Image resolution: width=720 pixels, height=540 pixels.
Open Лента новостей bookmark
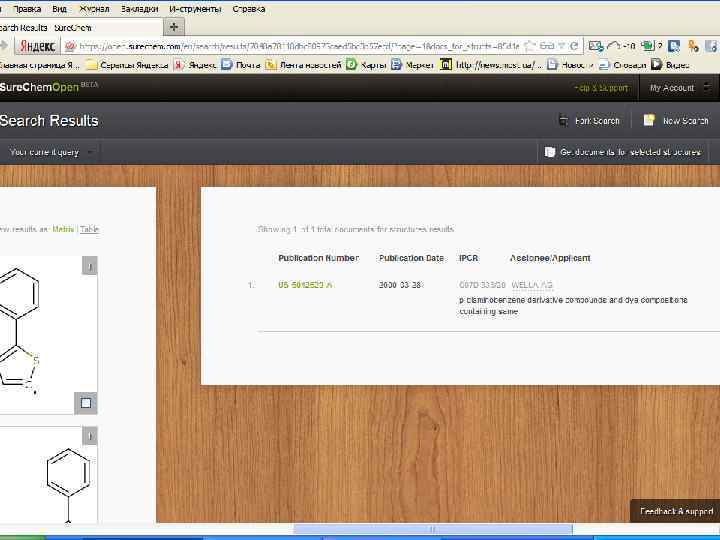pyautogui.click(x=303, y=65)
